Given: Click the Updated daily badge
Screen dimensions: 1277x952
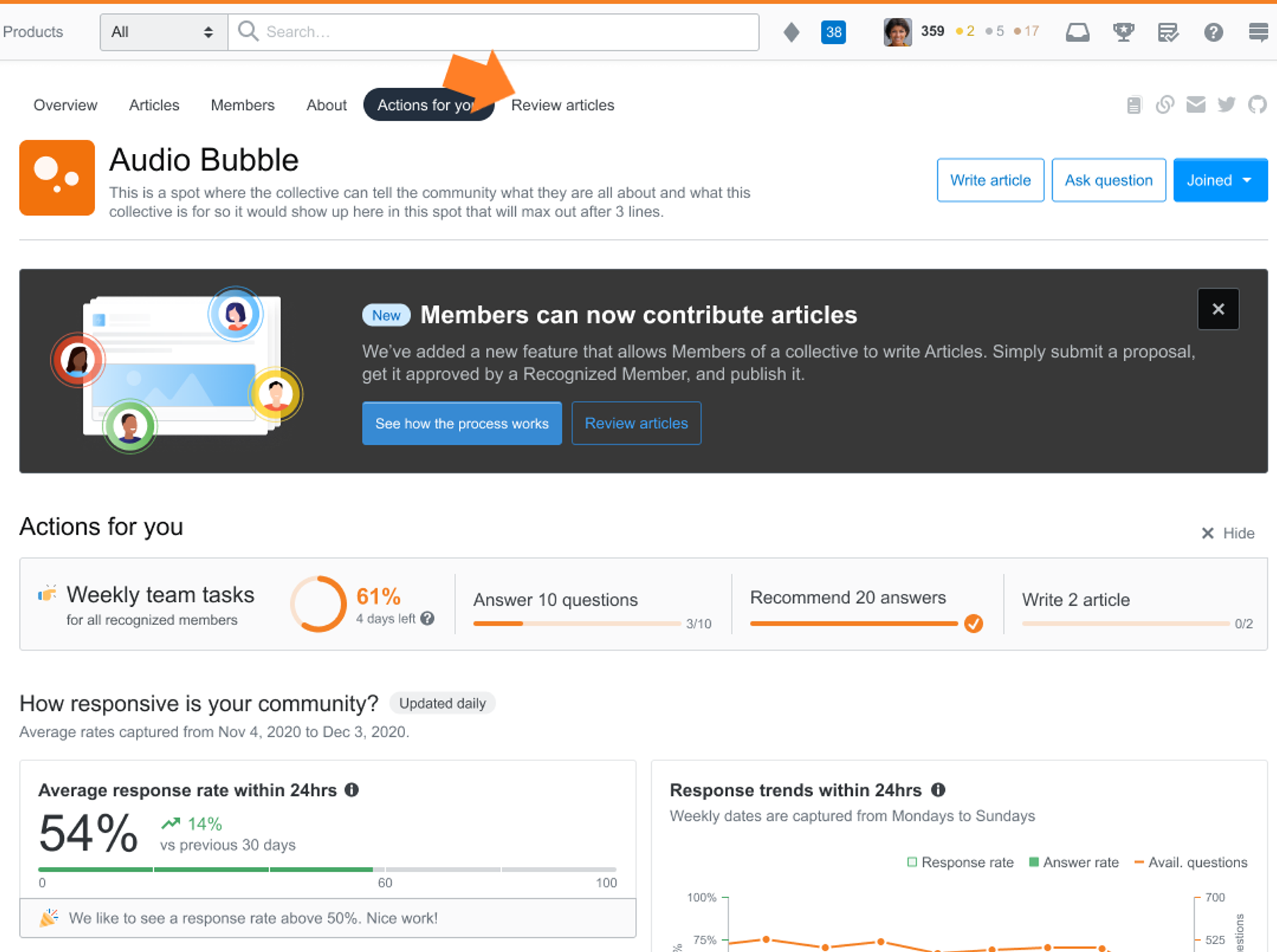Looking at the screenshot, I should point(442,703).
